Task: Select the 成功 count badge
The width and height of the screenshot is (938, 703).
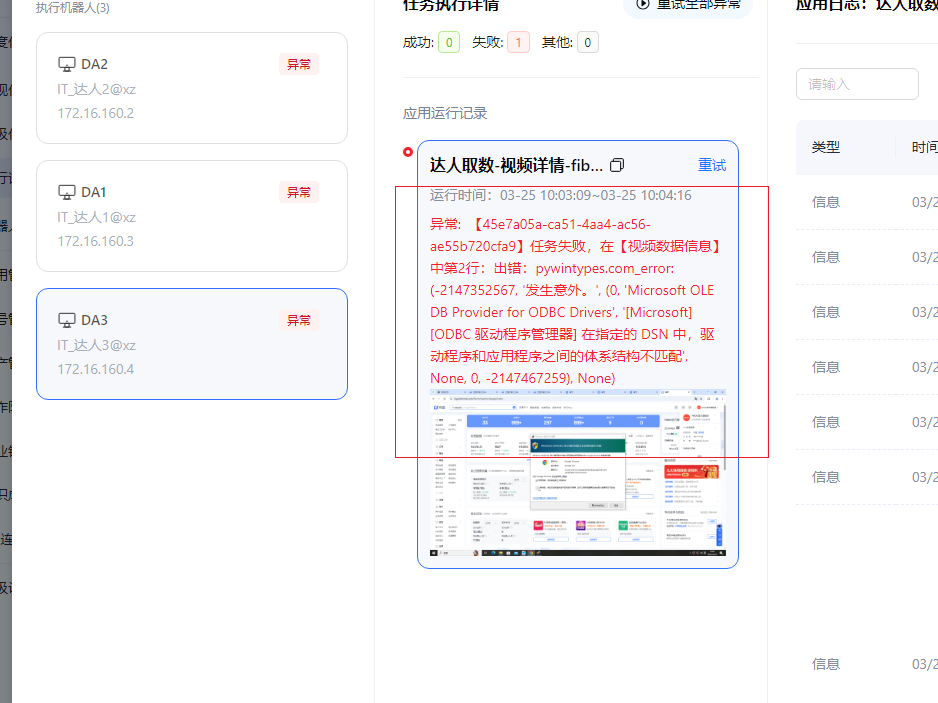Action: 448,42
